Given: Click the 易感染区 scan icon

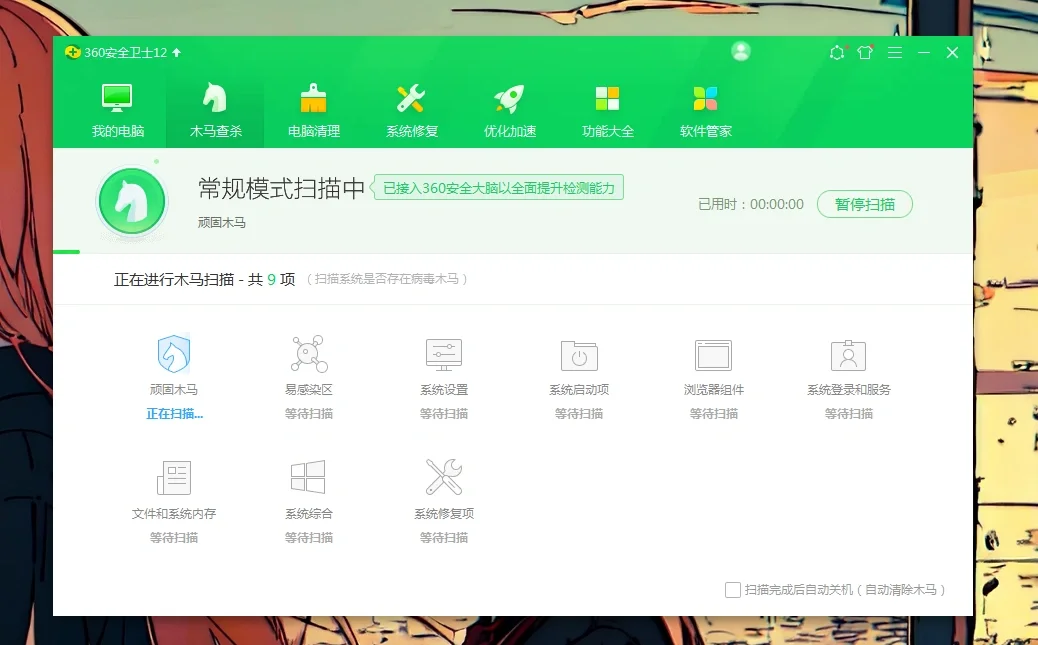Looking at the screenshot, I should tap(308, 354).
